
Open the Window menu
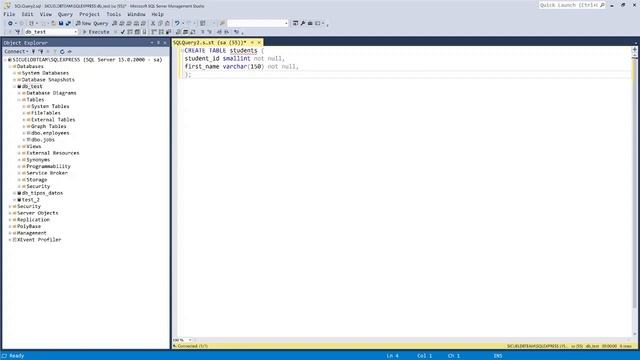pos(136,14)
